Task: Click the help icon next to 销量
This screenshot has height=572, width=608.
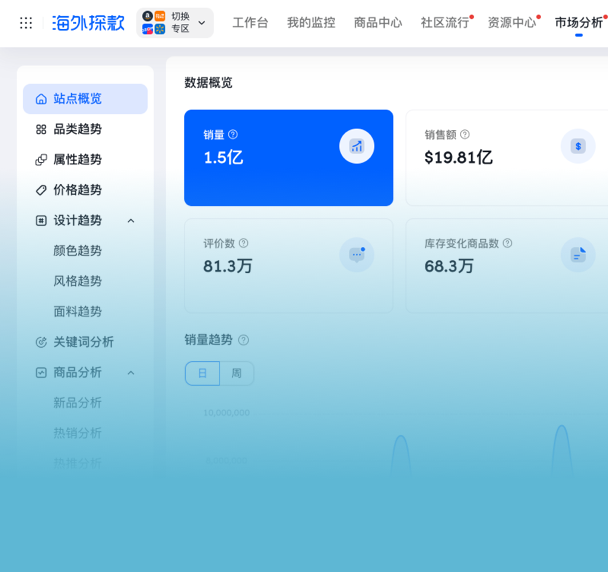Action: (233, 135)
